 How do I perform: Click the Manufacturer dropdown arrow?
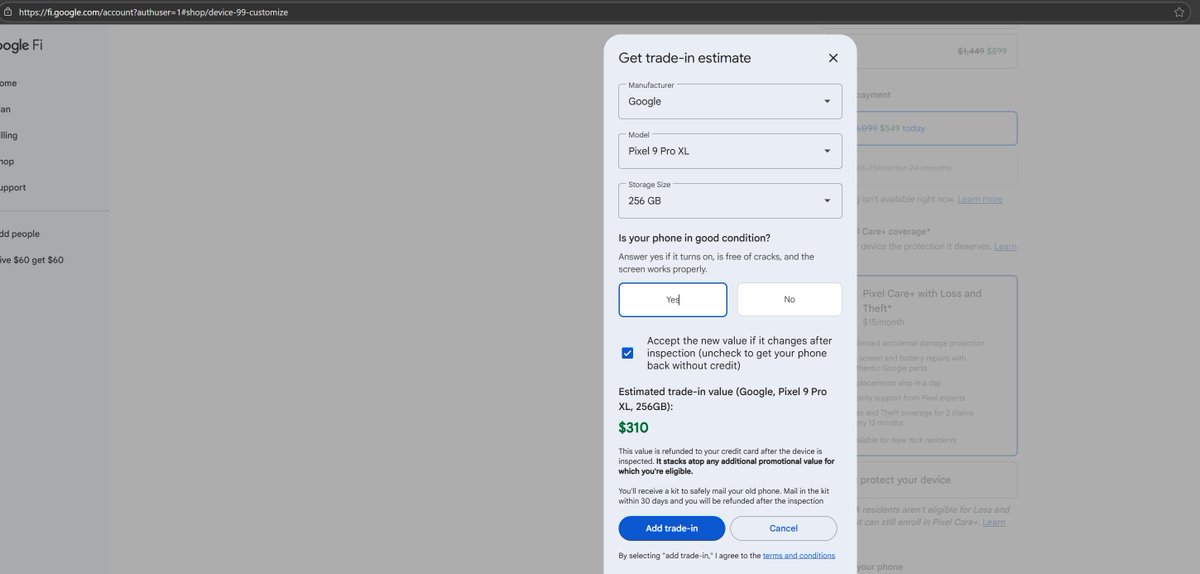coord(827,101)
